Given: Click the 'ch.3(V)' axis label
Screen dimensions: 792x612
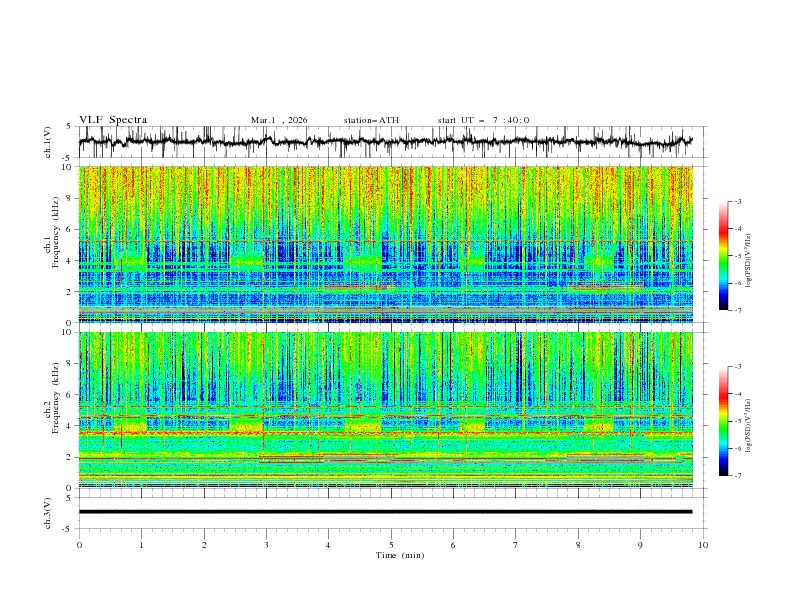Looking at the screenshot, I should tap(48, 513).
